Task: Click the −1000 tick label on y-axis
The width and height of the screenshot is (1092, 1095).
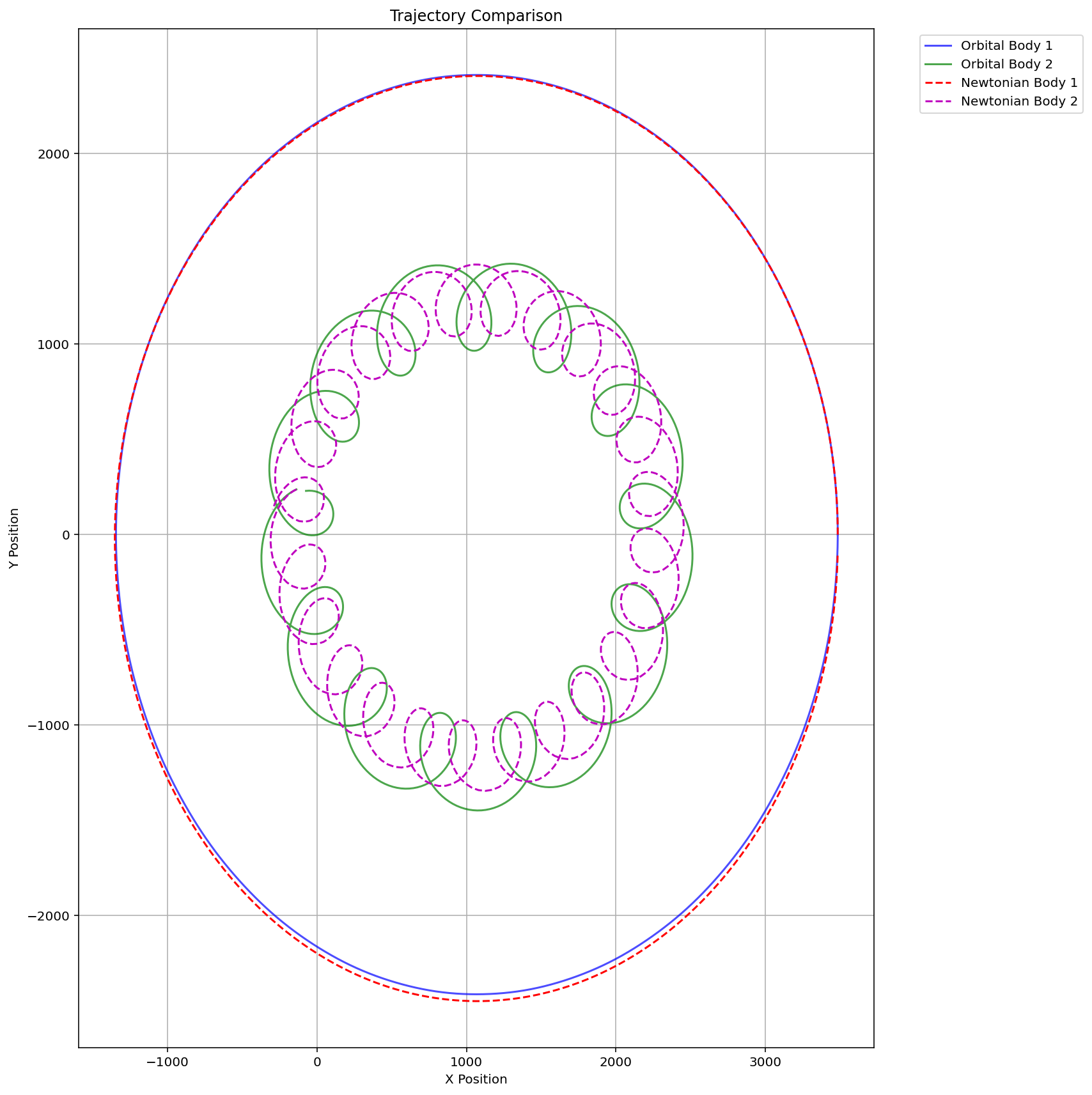Action: click(x=50, y=726)
